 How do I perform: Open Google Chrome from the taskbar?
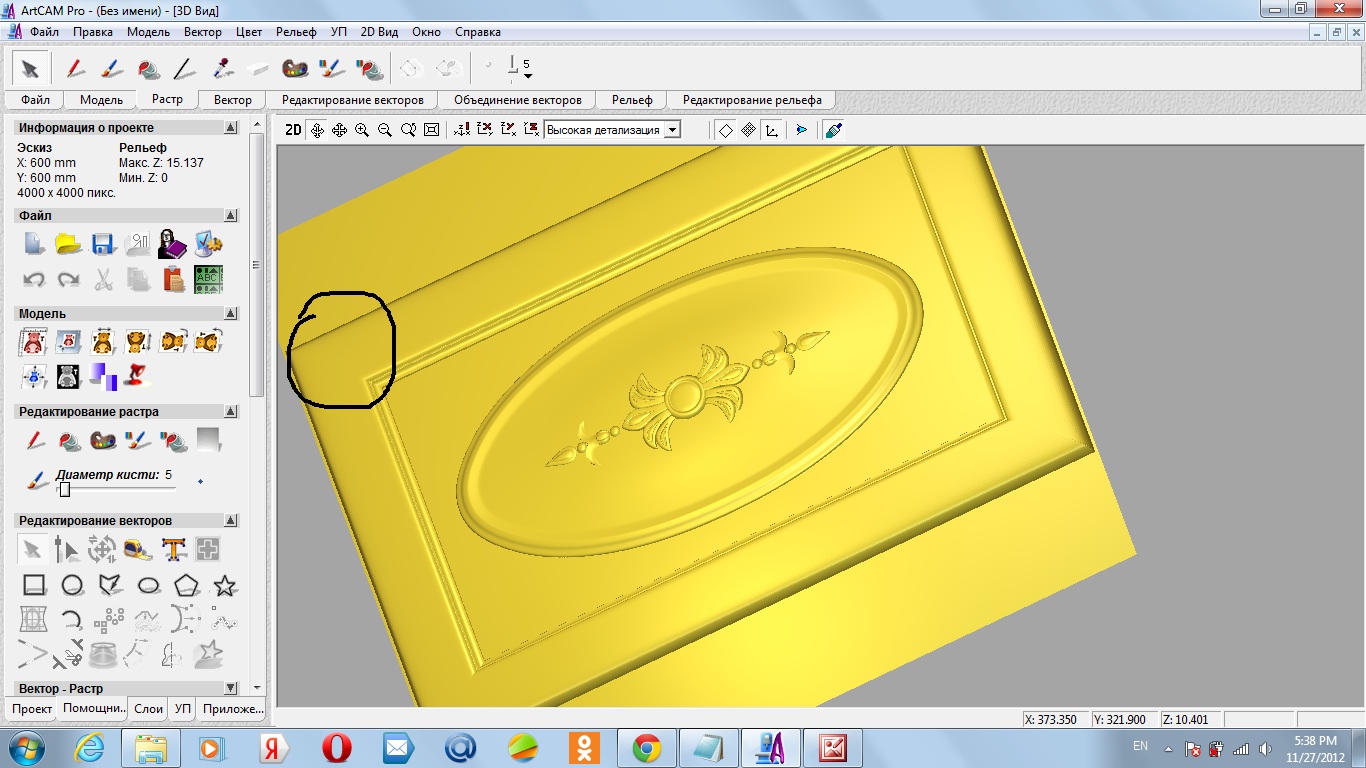tap(647, 748)
